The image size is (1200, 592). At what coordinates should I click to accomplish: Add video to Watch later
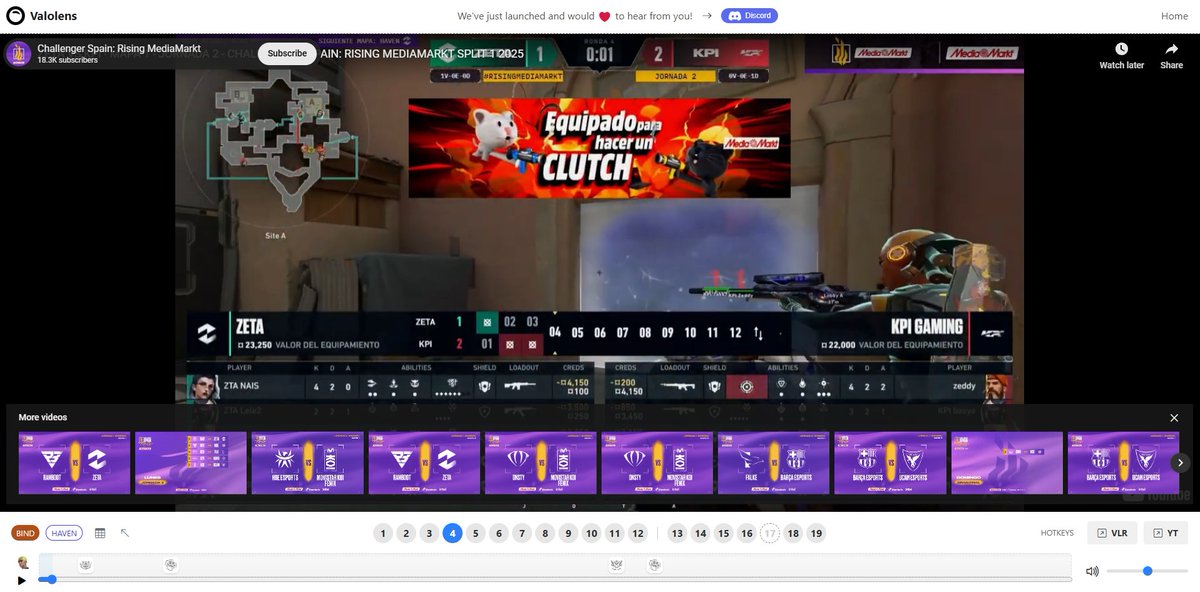tap(1121, 56)
